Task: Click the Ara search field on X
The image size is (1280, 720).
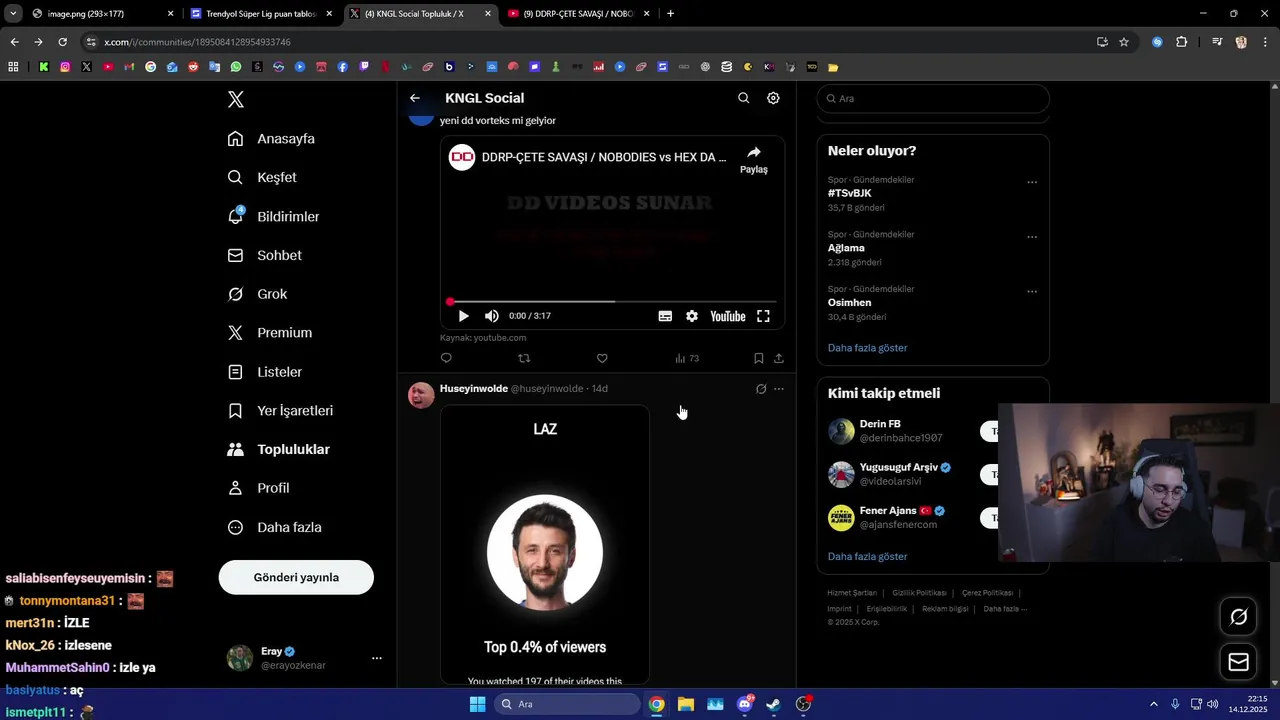Action: tap(933, 99)
